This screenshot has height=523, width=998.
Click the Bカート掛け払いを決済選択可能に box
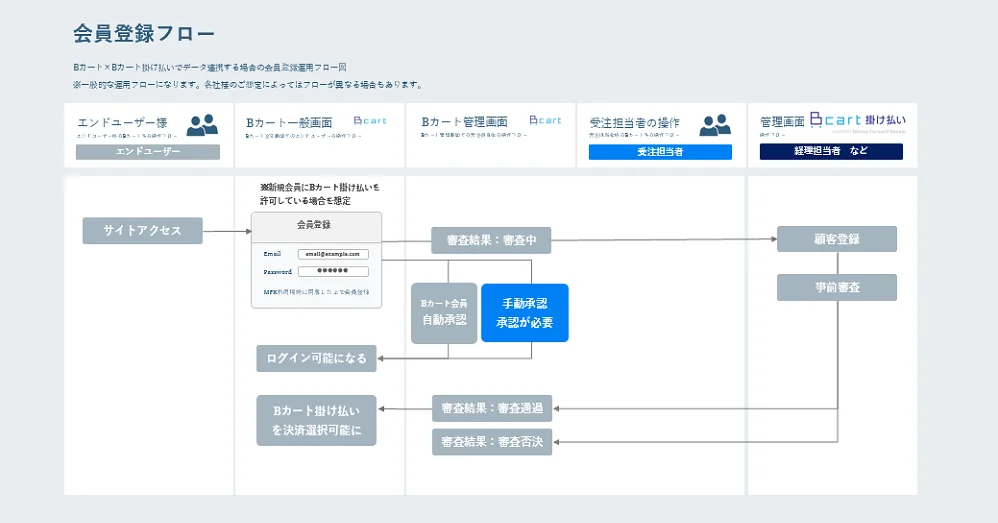(x=316, y=421)
